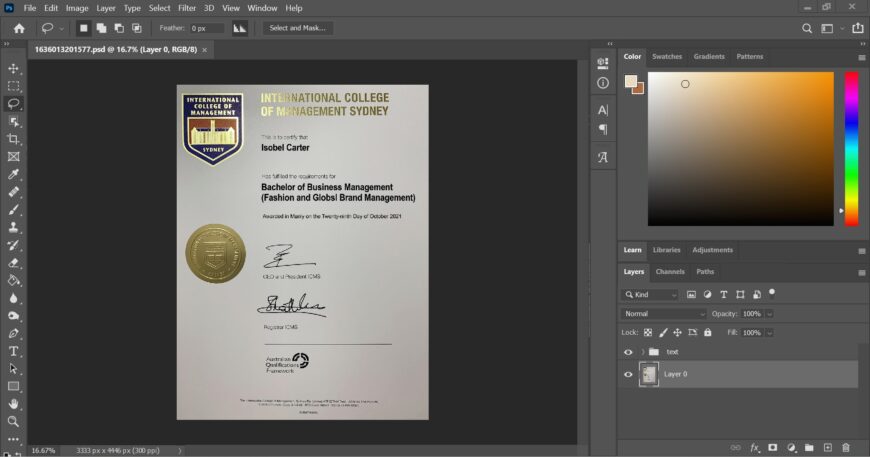The height and width of the screenshot is (457, 870).
Task: Select the Paint Bucket tool
Action: [x=13, y=280]
